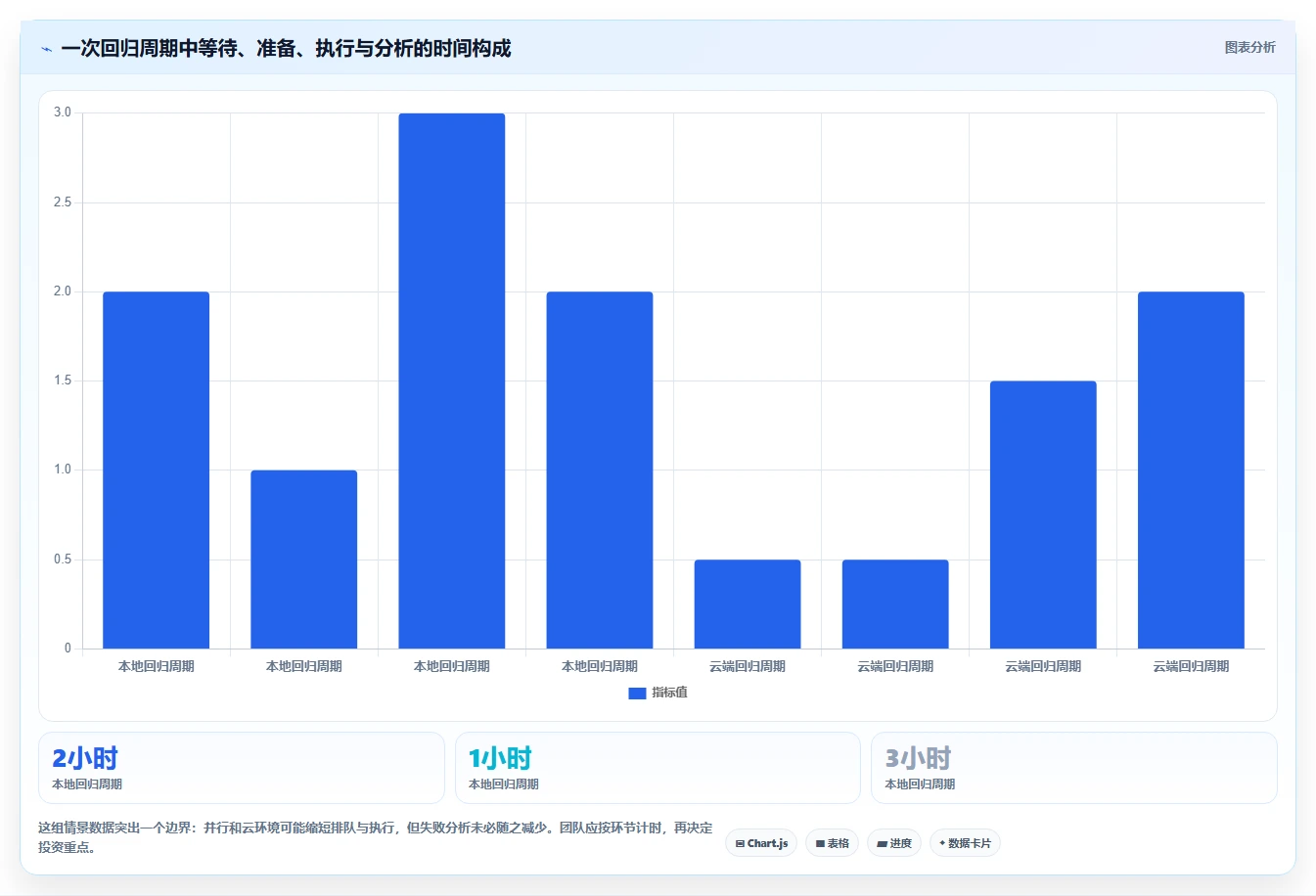This screenshot has width=1316, height=896.
Task: Toggle the 指标值 legend color swatch
Action: [x=637, y=693]
